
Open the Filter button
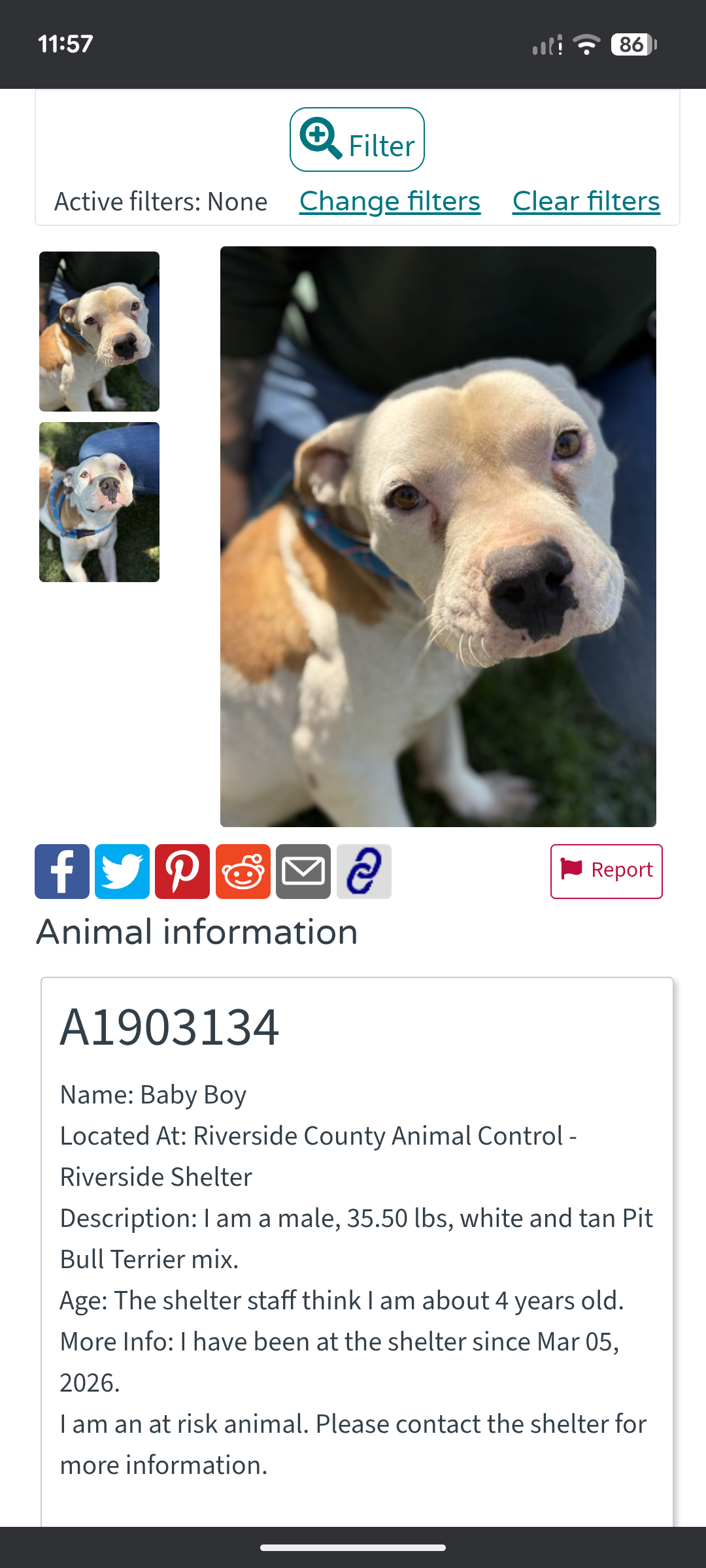357,140
